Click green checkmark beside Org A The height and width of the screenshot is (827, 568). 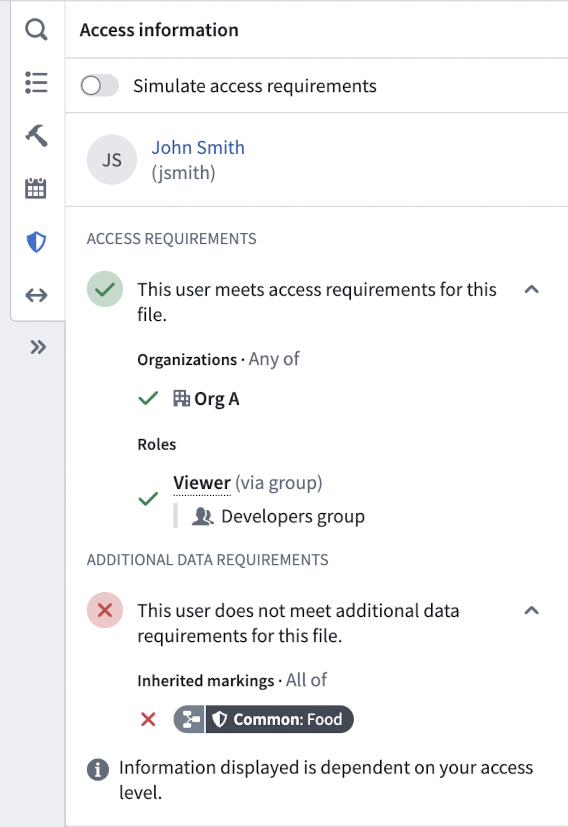click(148, 398)
